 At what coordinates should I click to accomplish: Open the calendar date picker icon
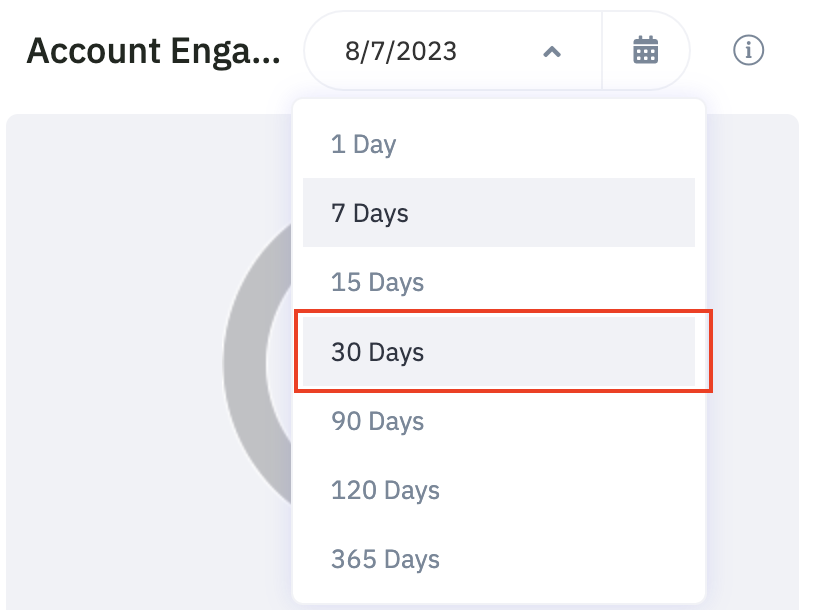645,50
